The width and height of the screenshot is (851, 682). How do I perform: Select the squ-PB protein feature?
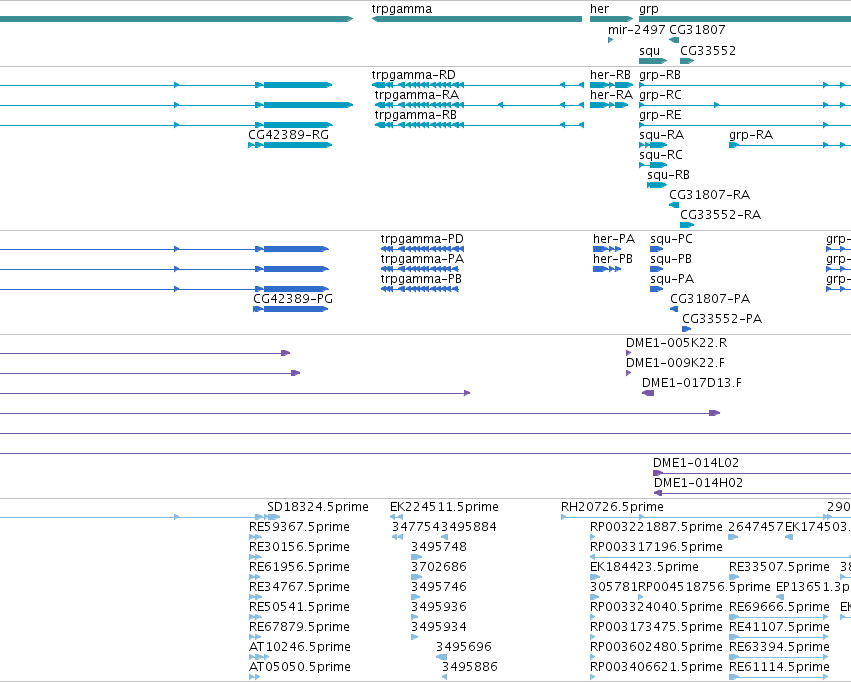pyautogui.click(x=656, y=269)
